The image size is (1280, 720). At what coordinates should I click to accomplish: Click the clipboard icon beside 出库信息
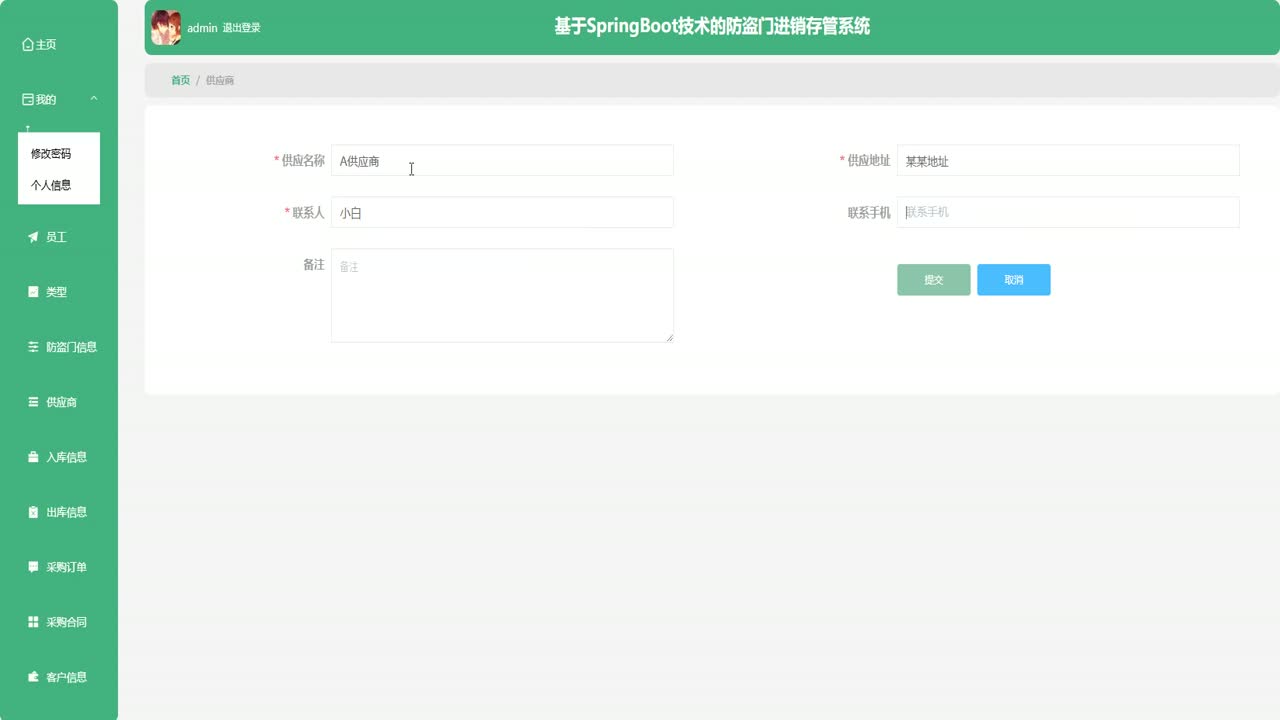[33, 512]
